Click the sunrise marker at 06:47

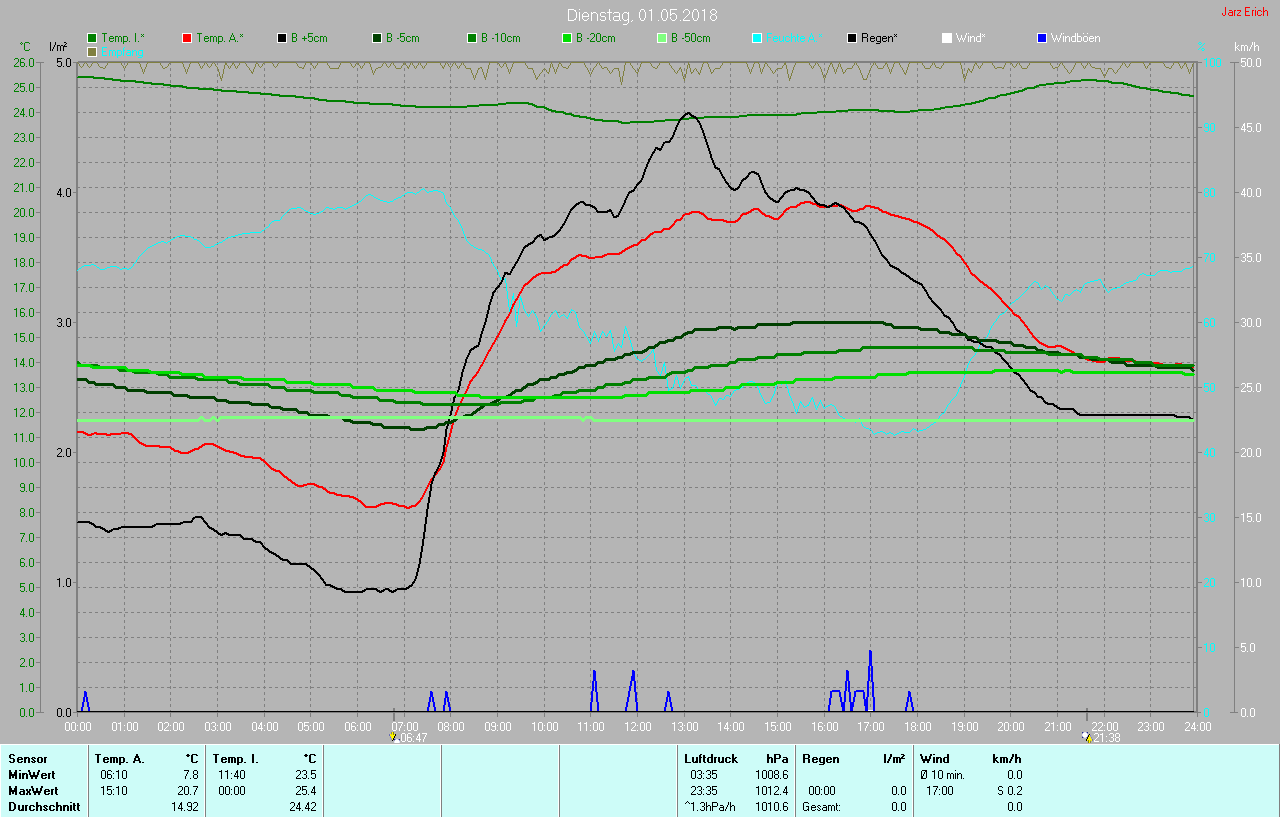pos(393,737)
